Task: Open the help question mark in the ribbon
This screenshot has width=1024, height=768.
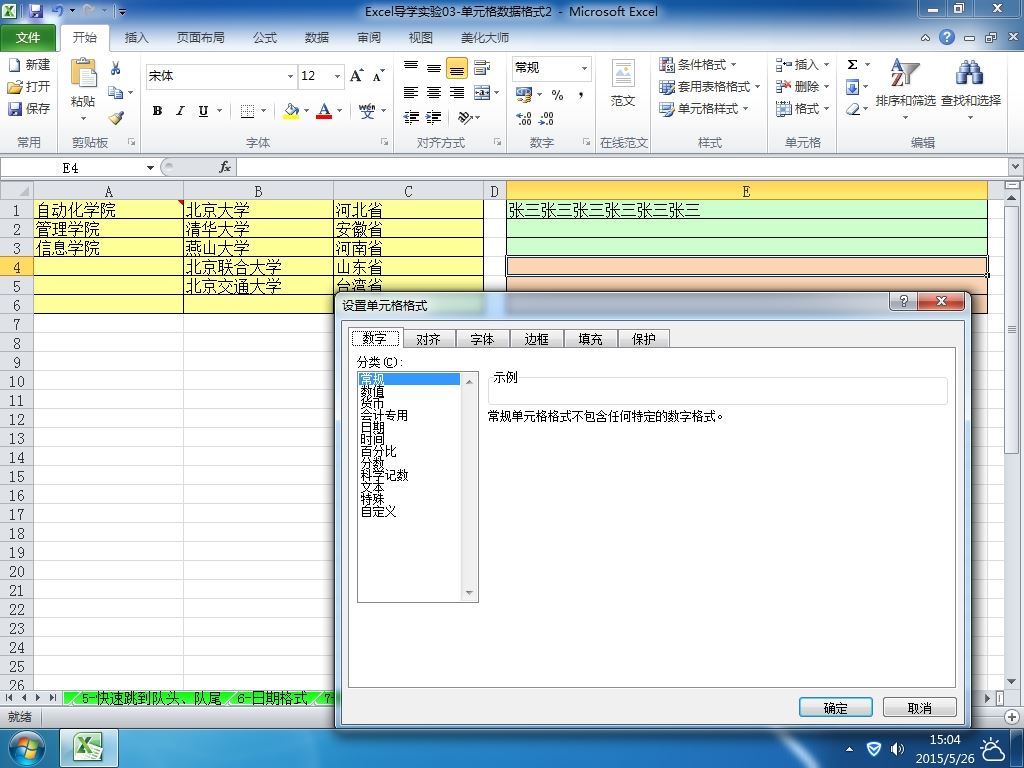Action: [x=947, y=37]
